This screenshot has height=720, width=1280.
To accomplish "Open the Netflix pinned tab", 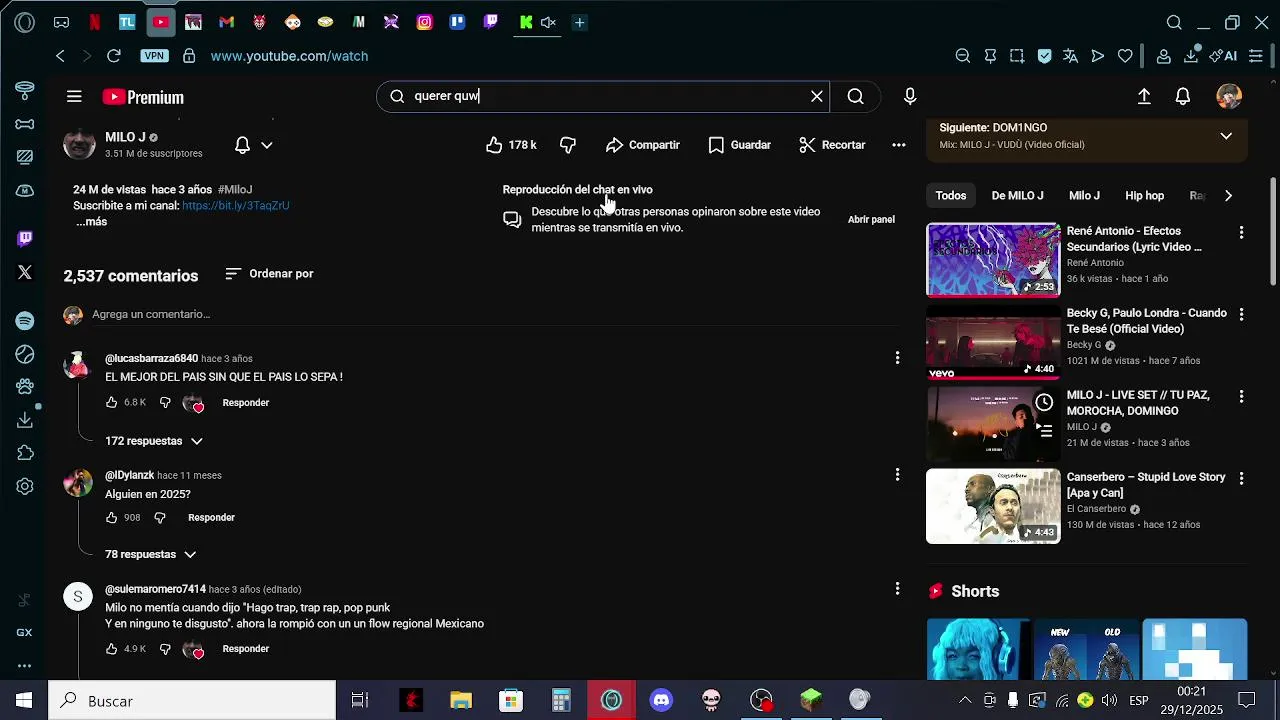I will 94,22.
